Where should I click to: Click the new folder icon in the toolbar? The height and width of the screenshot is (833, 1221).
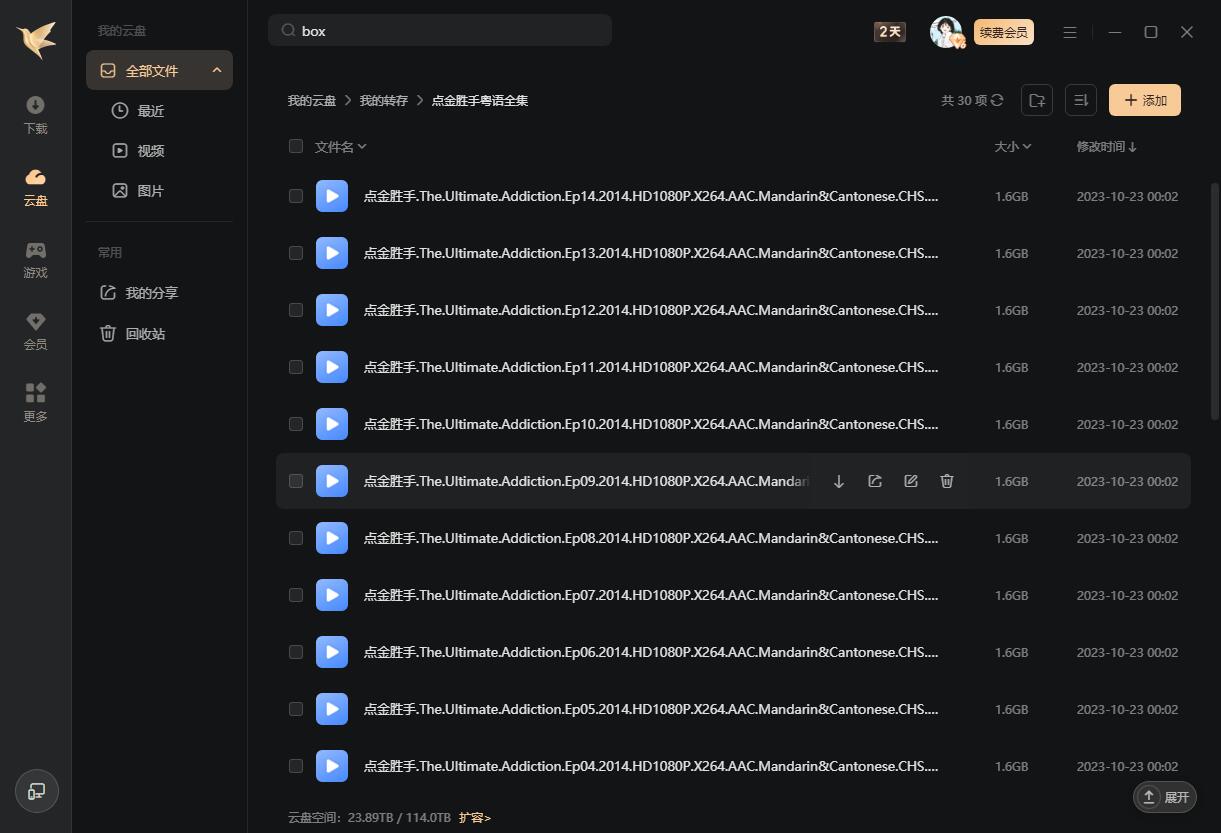[1037, 100]
